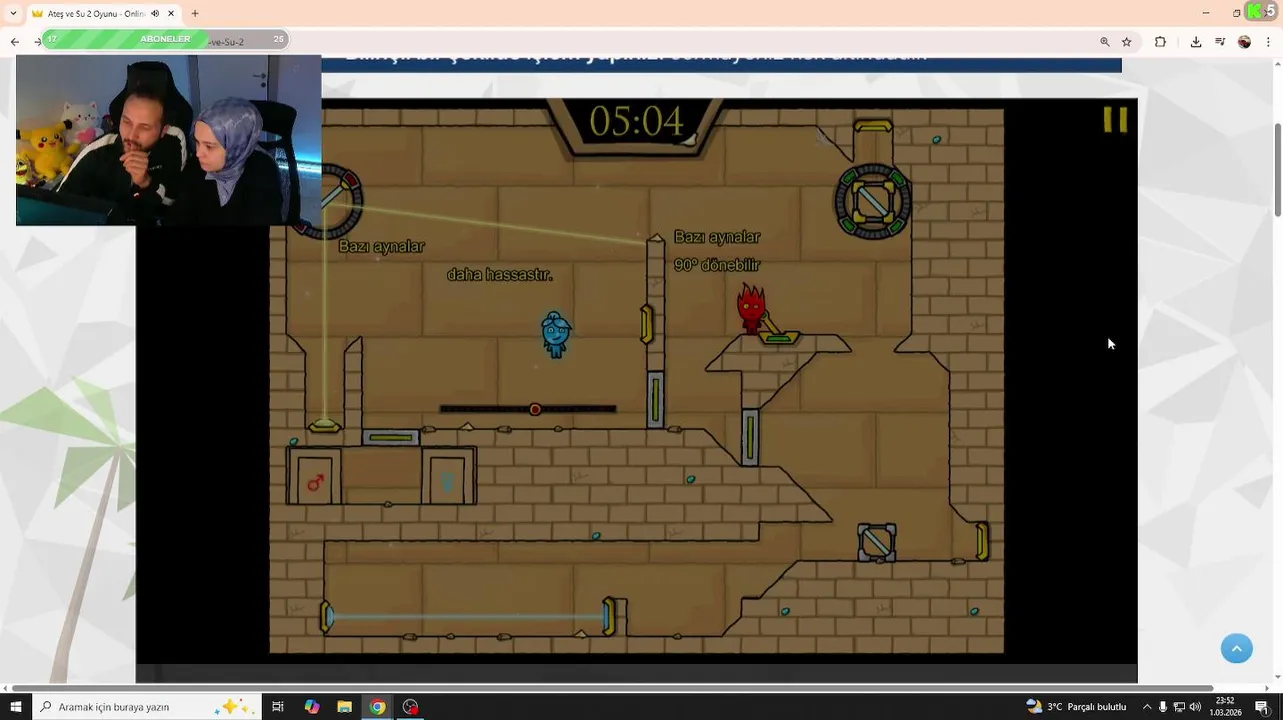Click the green ABONELER subscriber progress bar
This screenshot has height=720, width=1283.
(165, 39)
